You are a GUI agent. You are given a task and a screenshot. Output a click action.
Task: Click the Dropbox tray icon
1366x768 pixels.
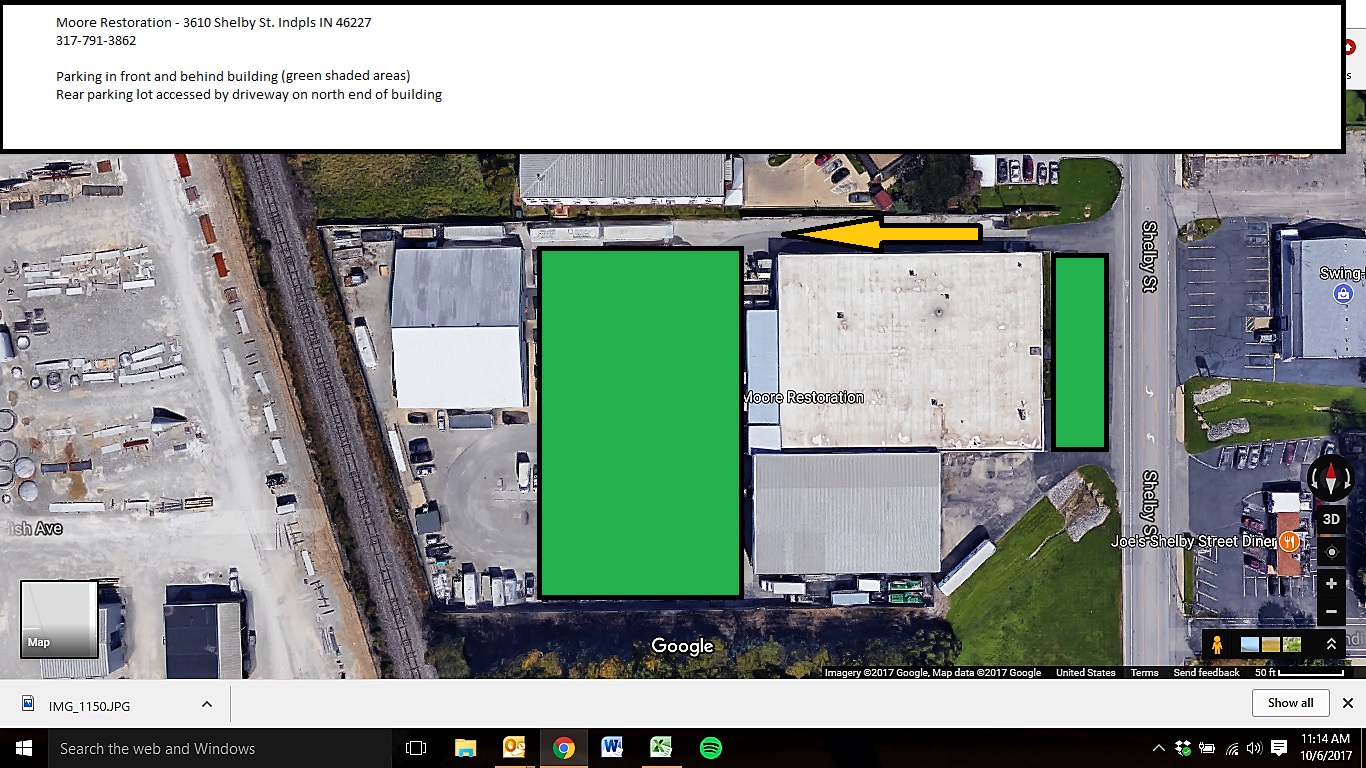point(1183,748)
